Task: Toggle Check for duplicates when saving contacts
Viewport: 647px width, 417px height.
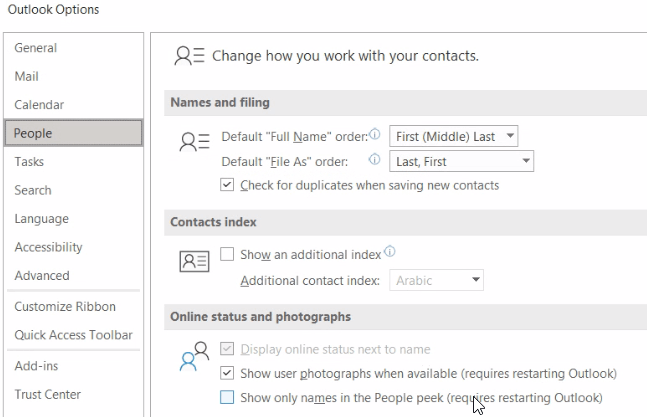Action: click(227, 185)
